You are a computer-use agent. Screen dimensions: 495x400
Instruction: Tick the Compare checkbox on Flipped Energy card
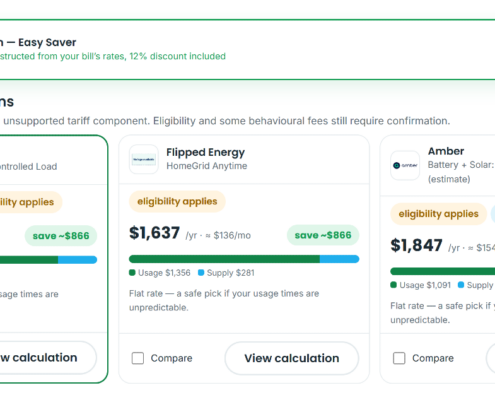(138, 358)
